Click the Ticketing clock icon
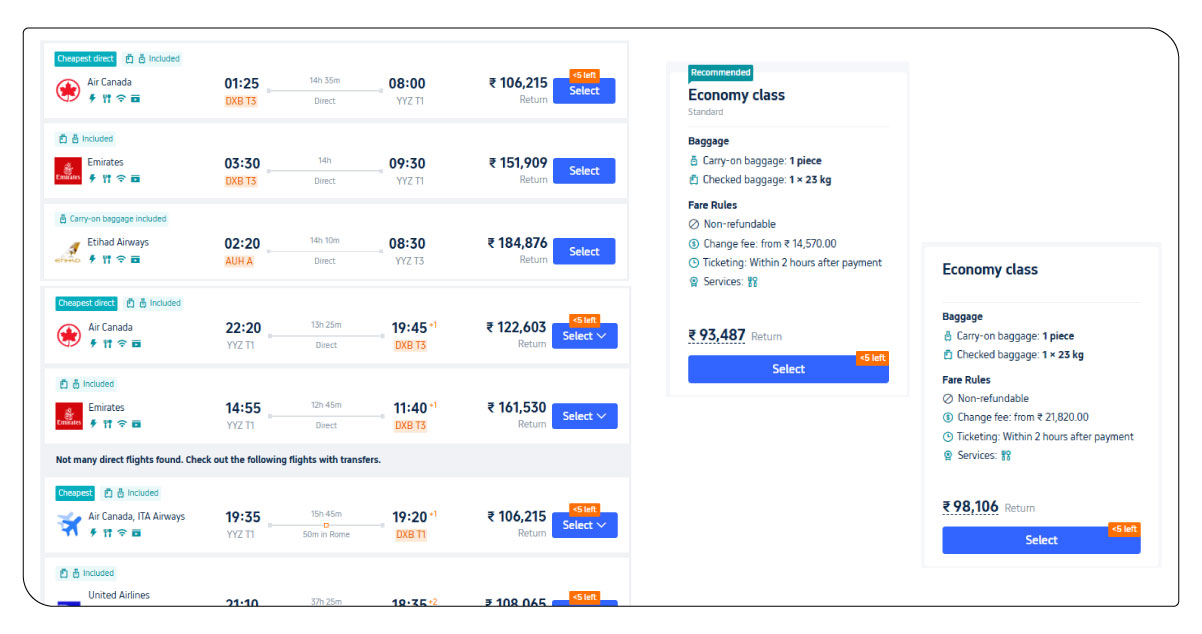 pos(693,262)
